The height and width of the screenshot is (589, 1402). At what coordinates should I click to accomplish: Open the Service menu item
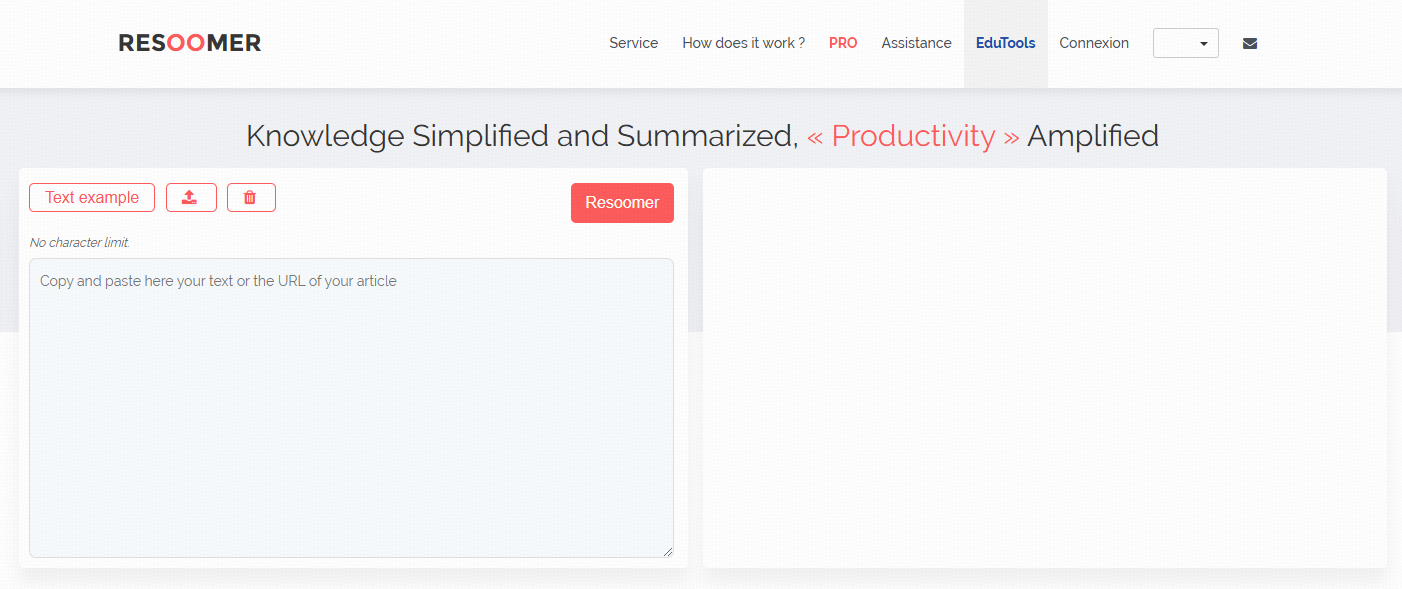tap(634, 43)
